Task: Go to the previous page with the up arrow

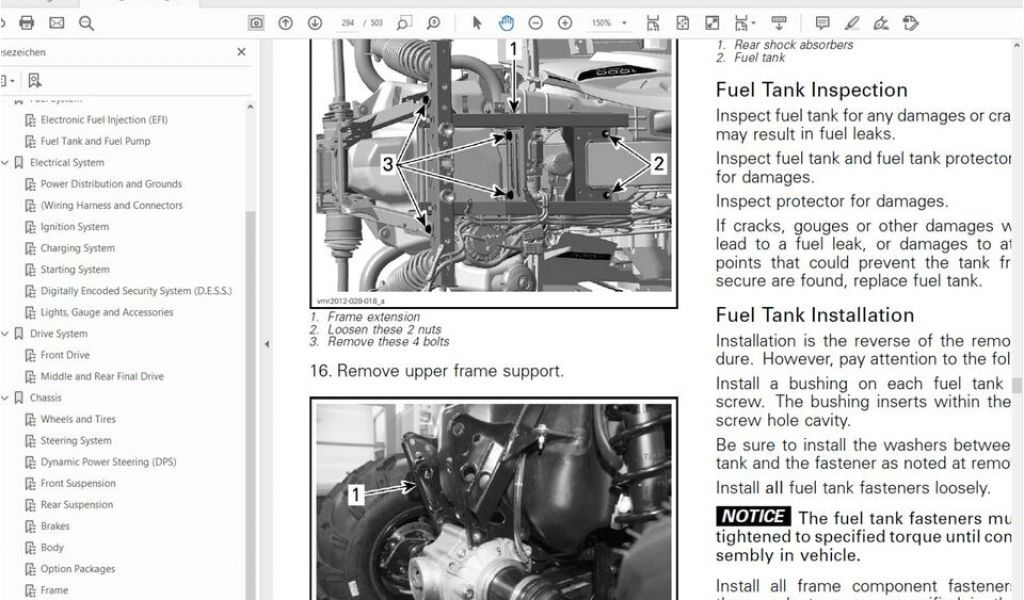Action: 286,23
